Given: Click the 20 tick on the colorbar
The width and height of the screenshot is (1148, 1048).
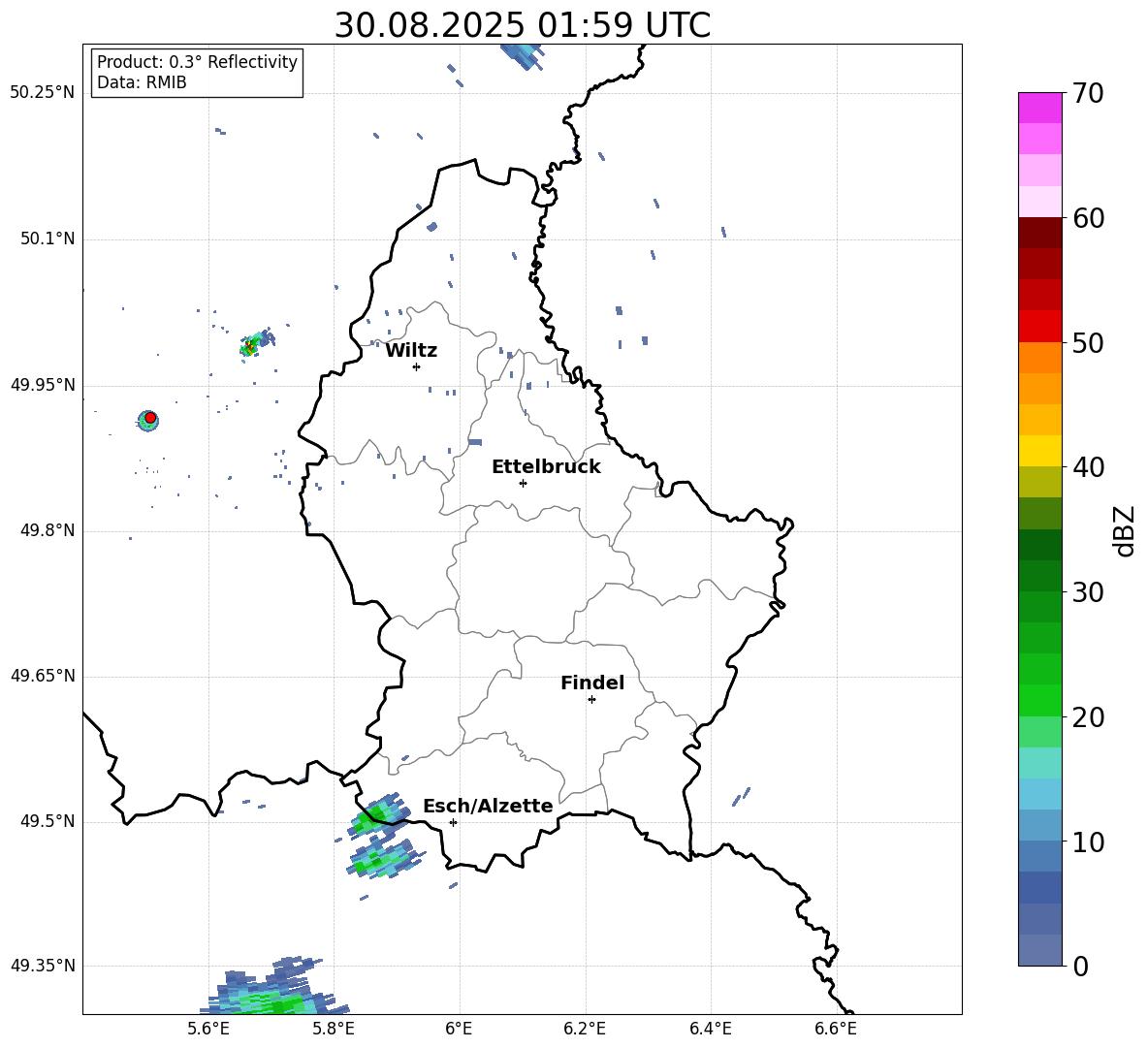Looking at the screenshot, I should click(x=1088, y=717).
